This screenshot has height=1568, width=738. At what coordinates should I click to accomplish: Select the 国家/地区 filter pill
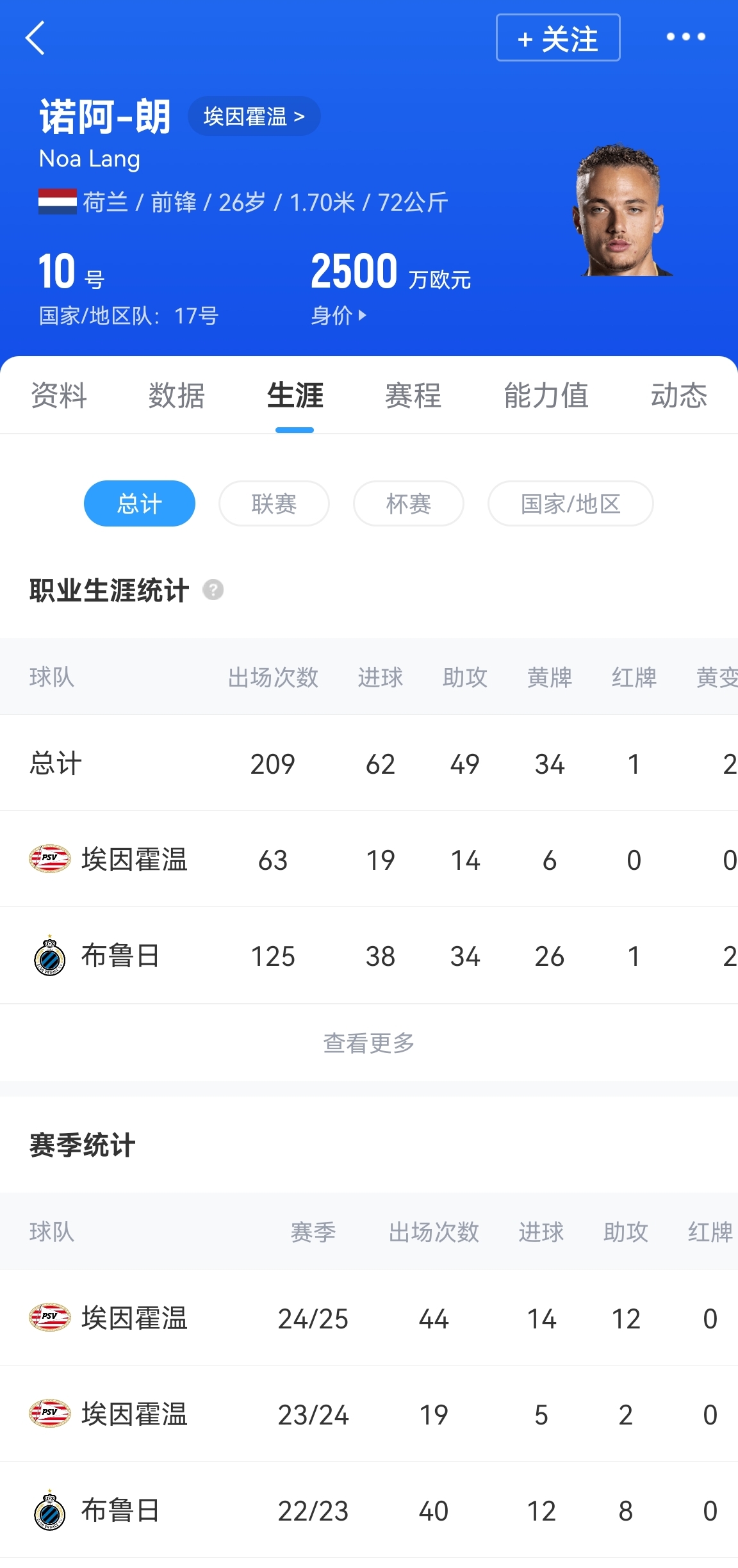point(570,503)
